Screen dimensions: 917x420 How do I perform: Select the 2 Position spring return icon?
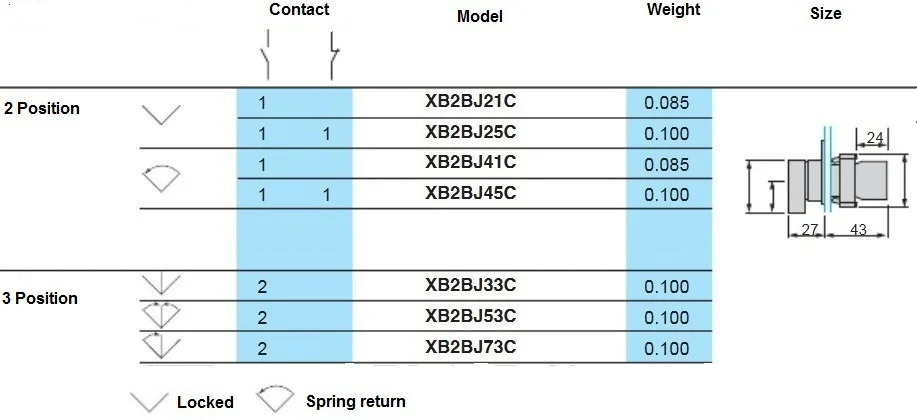(161, 178)
